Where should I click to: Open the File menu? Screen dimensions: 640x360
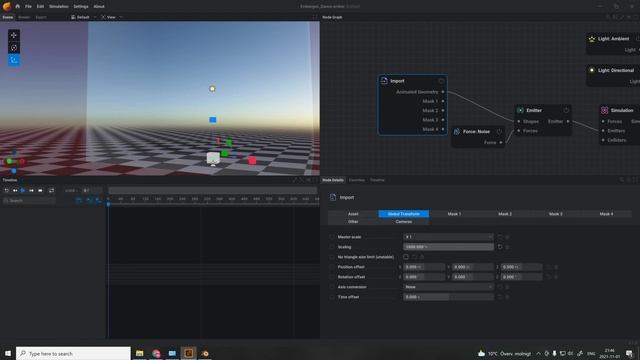pyautogui.click(x=28, y=7)
